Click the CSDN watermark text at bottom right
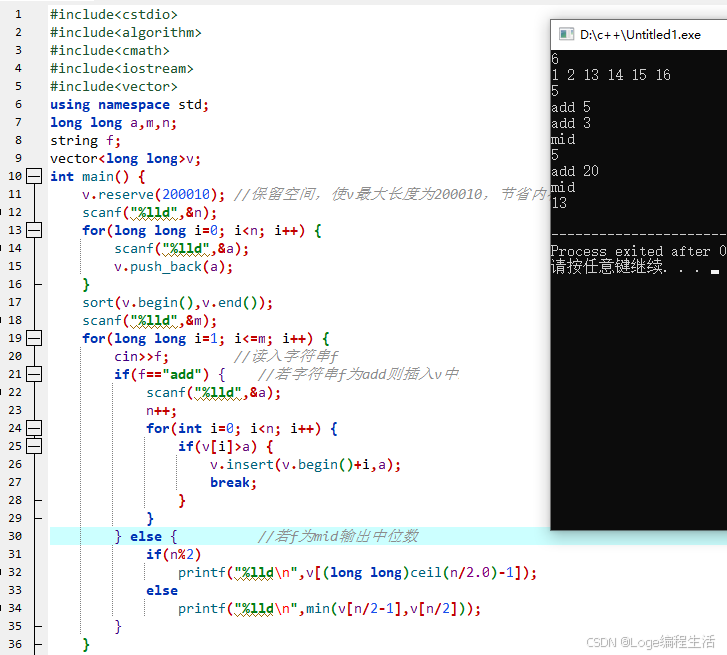 click(650, 641)
